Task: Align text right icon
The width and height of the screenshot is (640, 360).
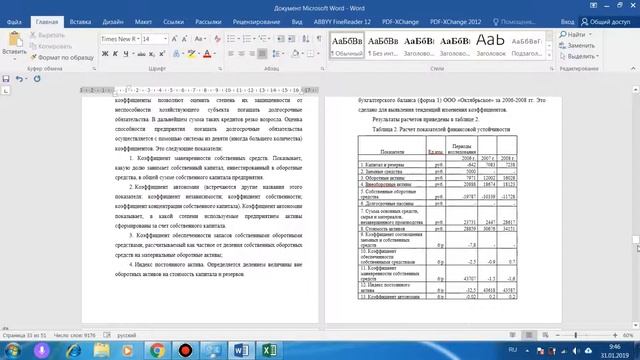Action: [x=252, y=53]
